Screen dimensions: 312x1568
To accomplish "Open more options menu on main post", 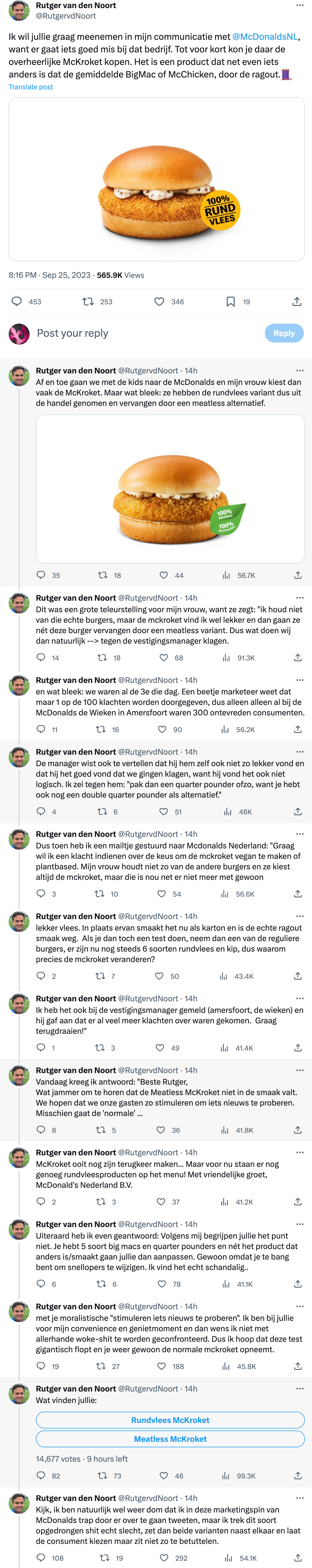I will [299, 5].
